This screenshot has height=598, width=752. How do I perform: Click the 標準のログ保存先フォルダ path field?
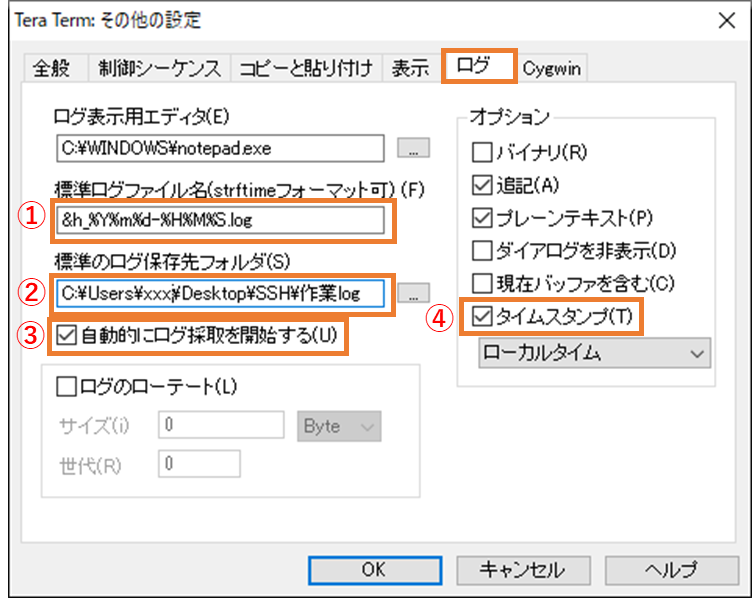(x=220, y=293)
